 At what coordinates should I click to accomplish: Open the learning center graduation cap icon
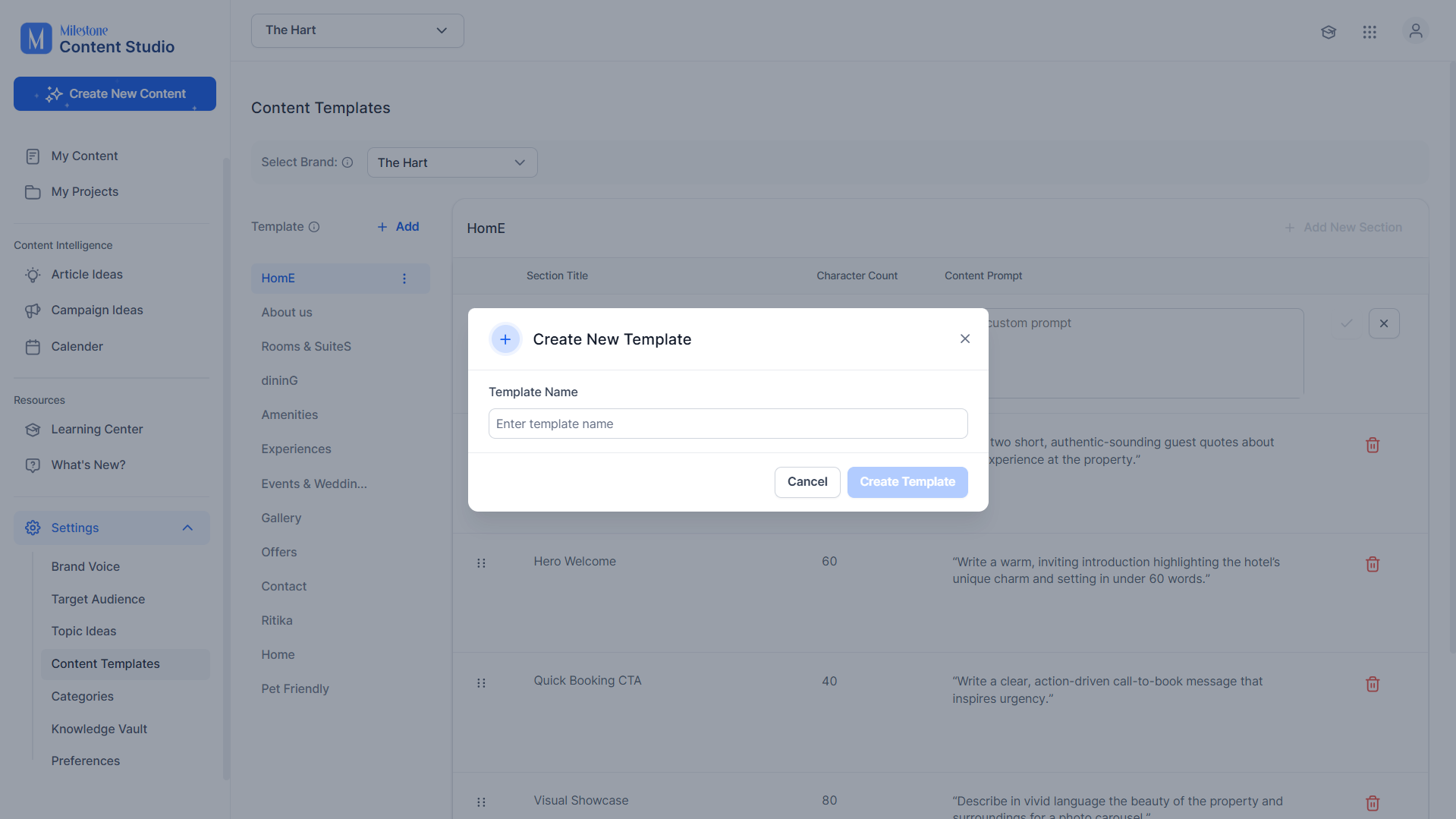[1328, 32]
